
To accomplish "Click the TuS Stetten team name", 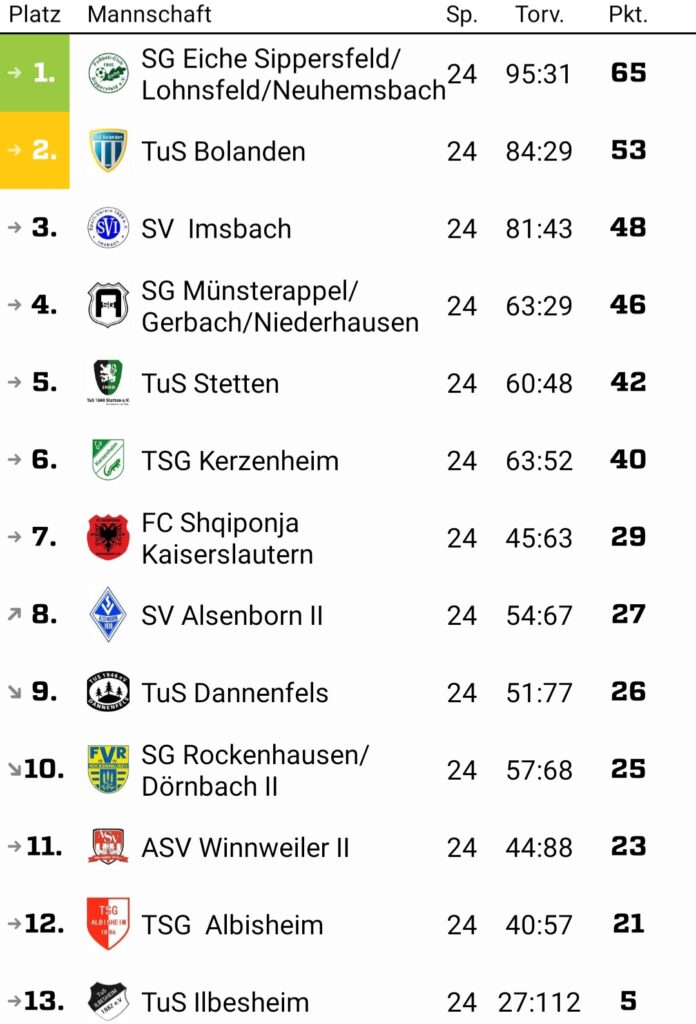I will (x=210, y=383).
